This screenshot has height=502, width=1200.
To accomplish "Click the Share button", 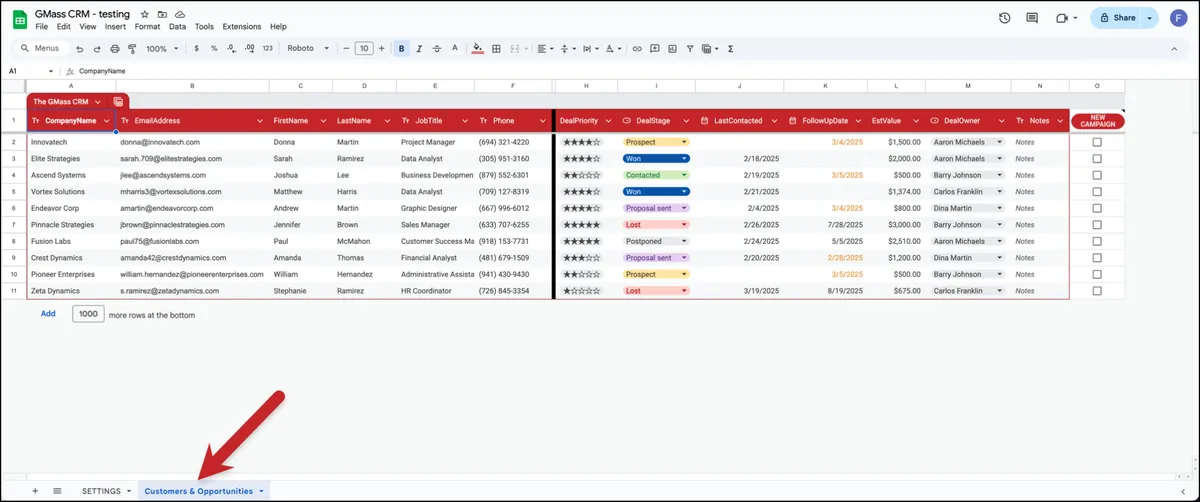I will tap(1117, 18).
